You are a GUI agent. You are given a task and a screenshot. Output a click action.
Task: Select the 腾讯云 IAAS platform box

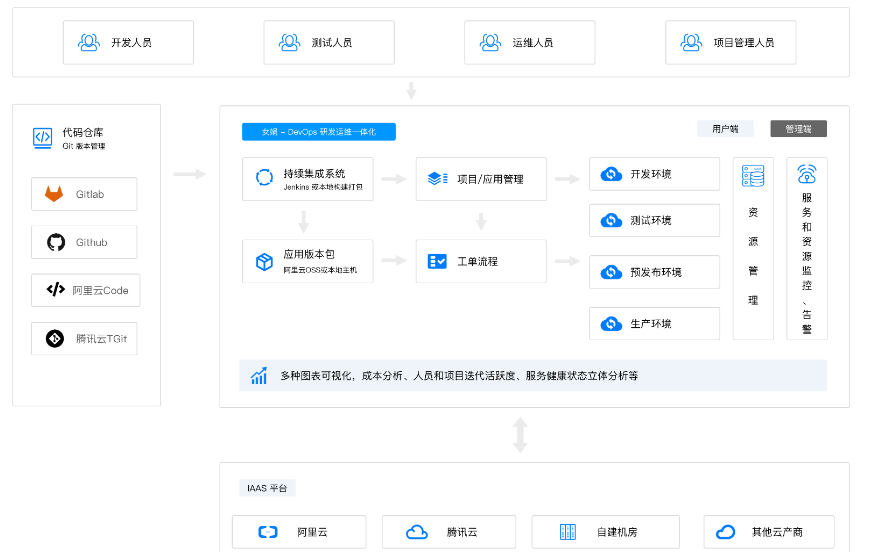[x=449, y=532]
